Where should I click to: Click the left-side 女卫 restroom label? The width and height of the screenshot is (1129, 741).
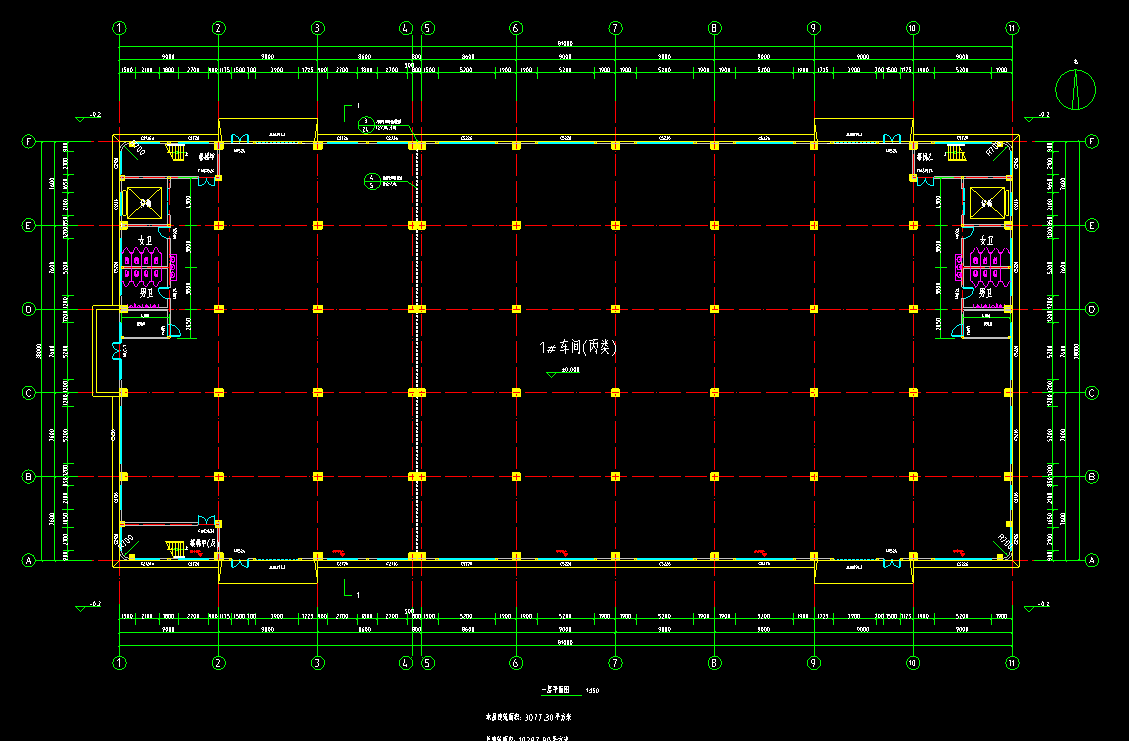pyautogui.click(x=146, y=240)
